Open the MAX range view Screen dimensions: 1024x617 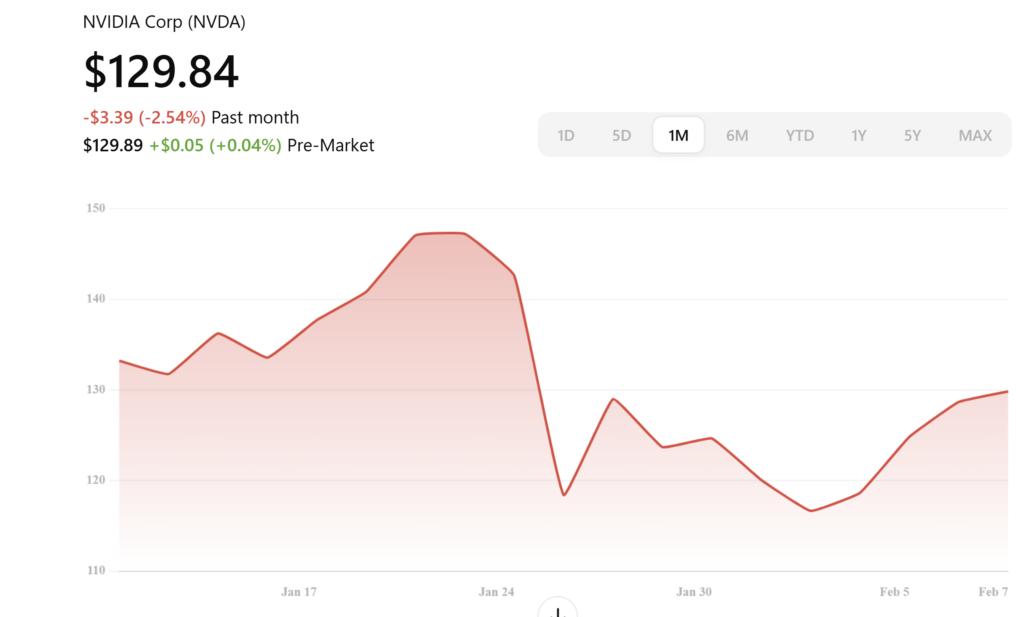pyautogui.click(x=975, y=136)
